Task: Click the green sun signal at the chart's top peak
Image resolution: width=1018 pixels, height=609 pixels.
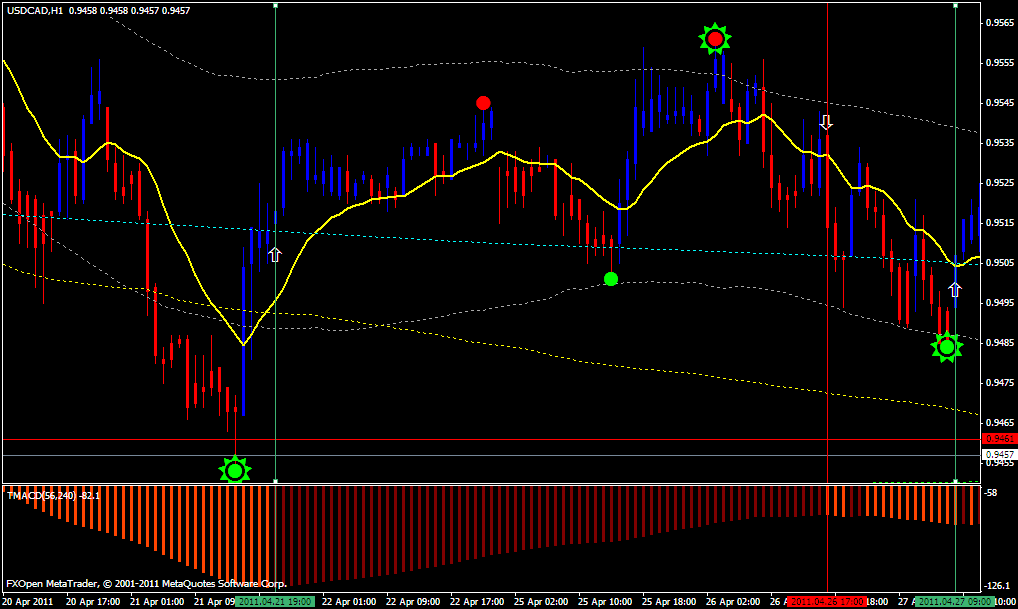Action: (x=713, y=39)
